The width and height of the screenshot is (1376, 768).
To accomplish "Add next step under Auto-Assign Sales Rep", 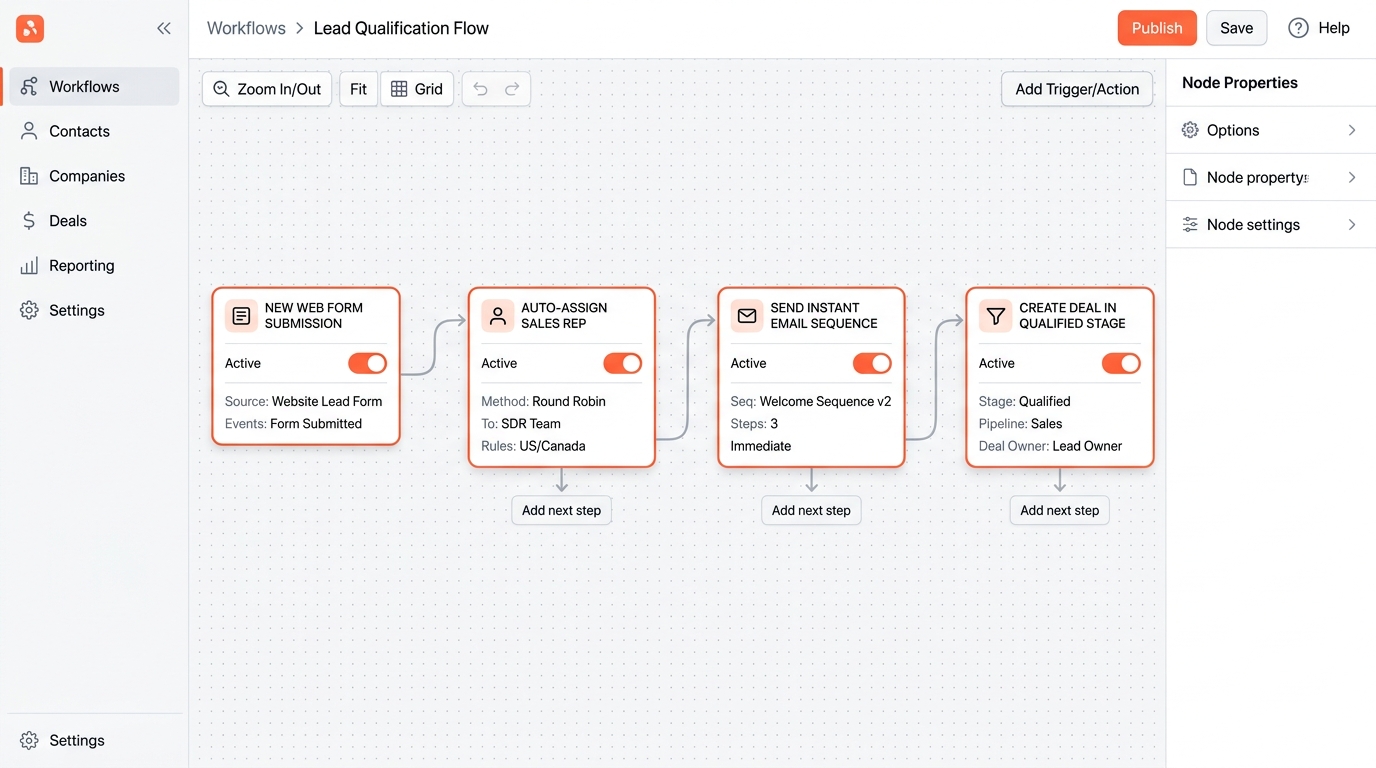I will (x=561, y=510).
